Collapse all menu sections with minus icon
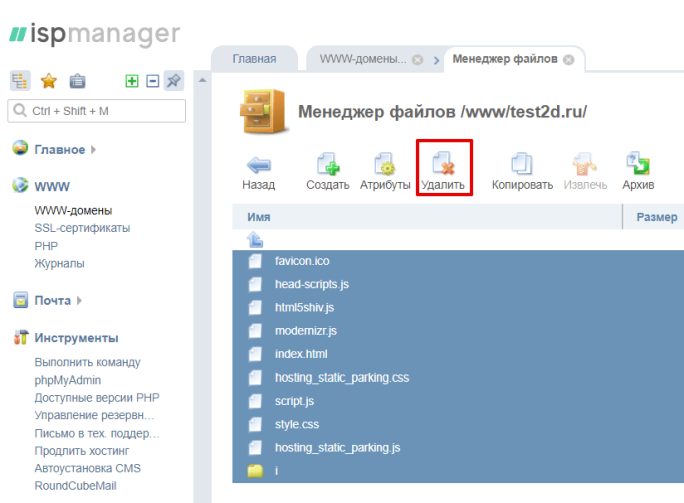The height and width of the screenshot is (503, 684). (x=153, y=81)
